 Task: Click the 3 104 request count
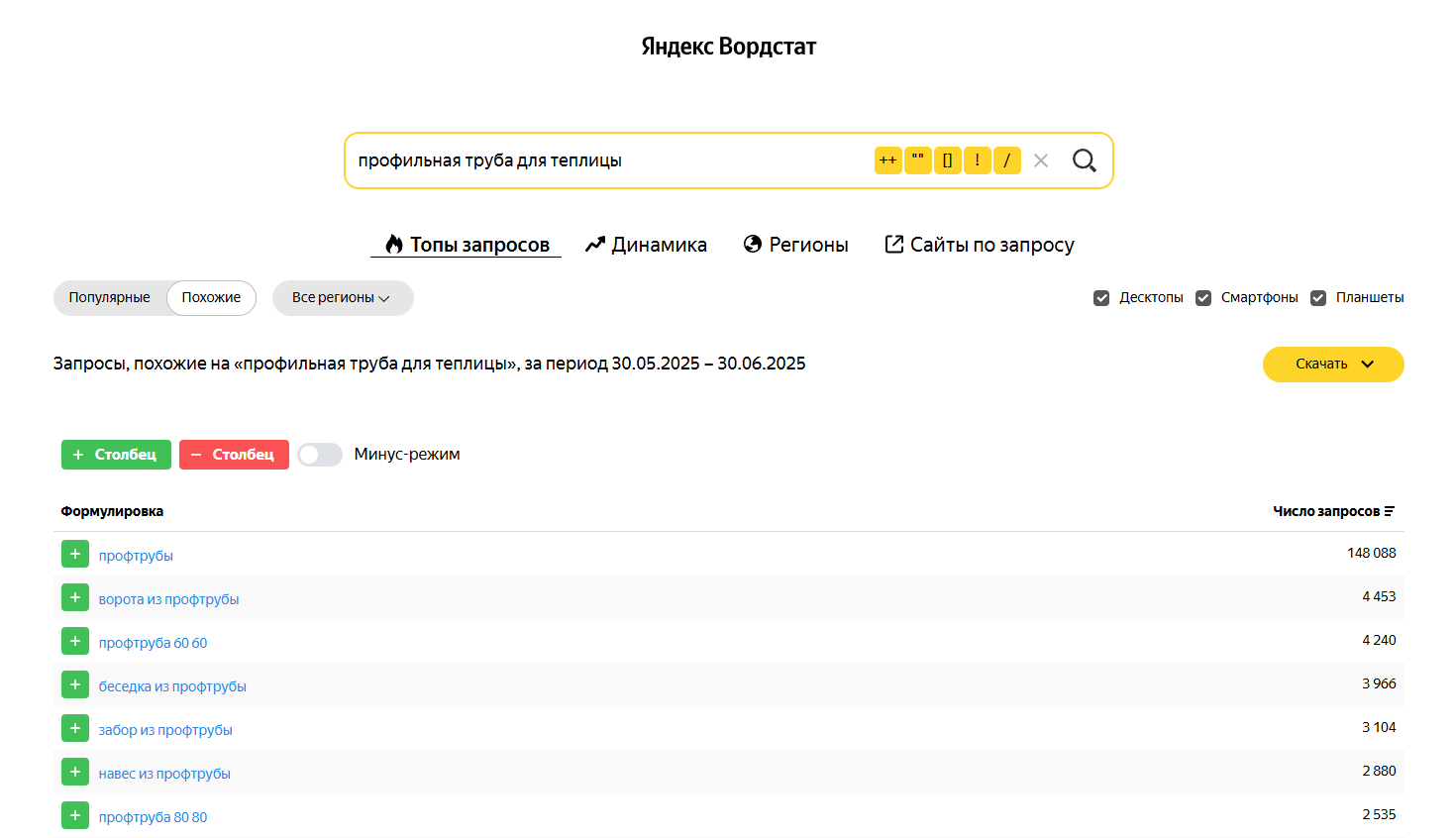pyautogui.click(x=1379, y=727)
